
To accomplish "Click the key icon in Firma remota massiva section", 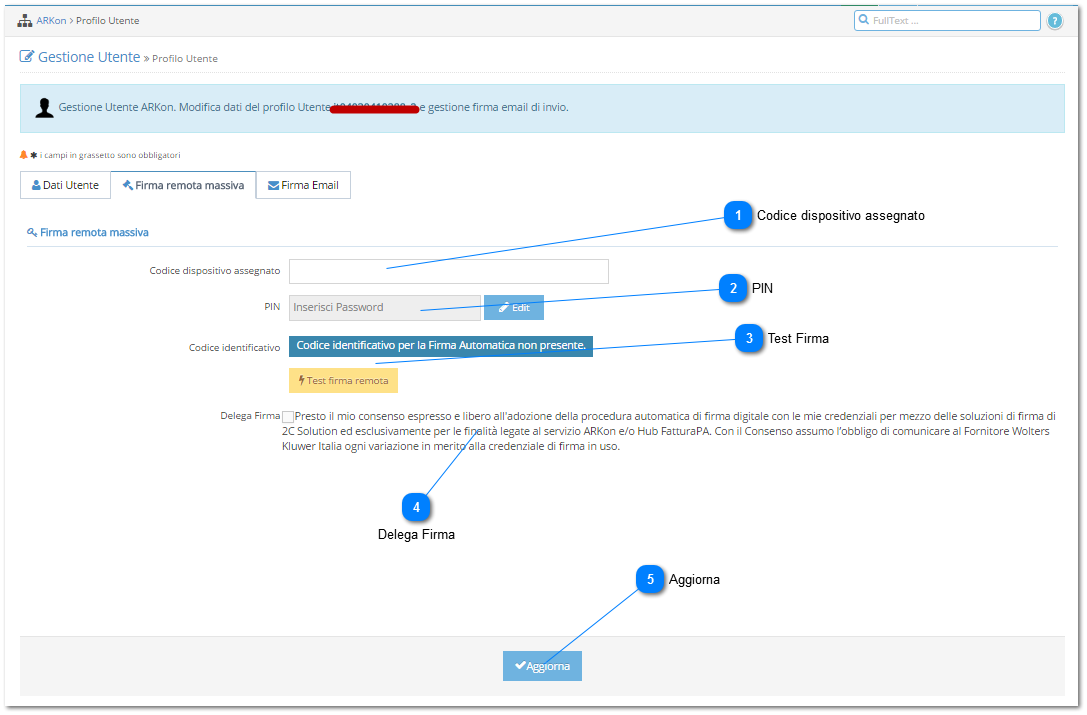I will 32,232.
